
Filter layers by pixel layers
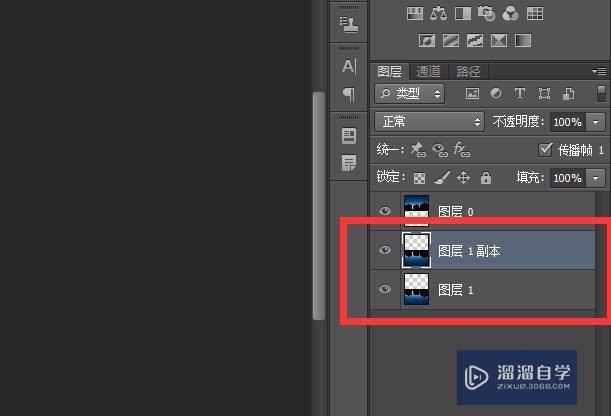tap(472, 93)
